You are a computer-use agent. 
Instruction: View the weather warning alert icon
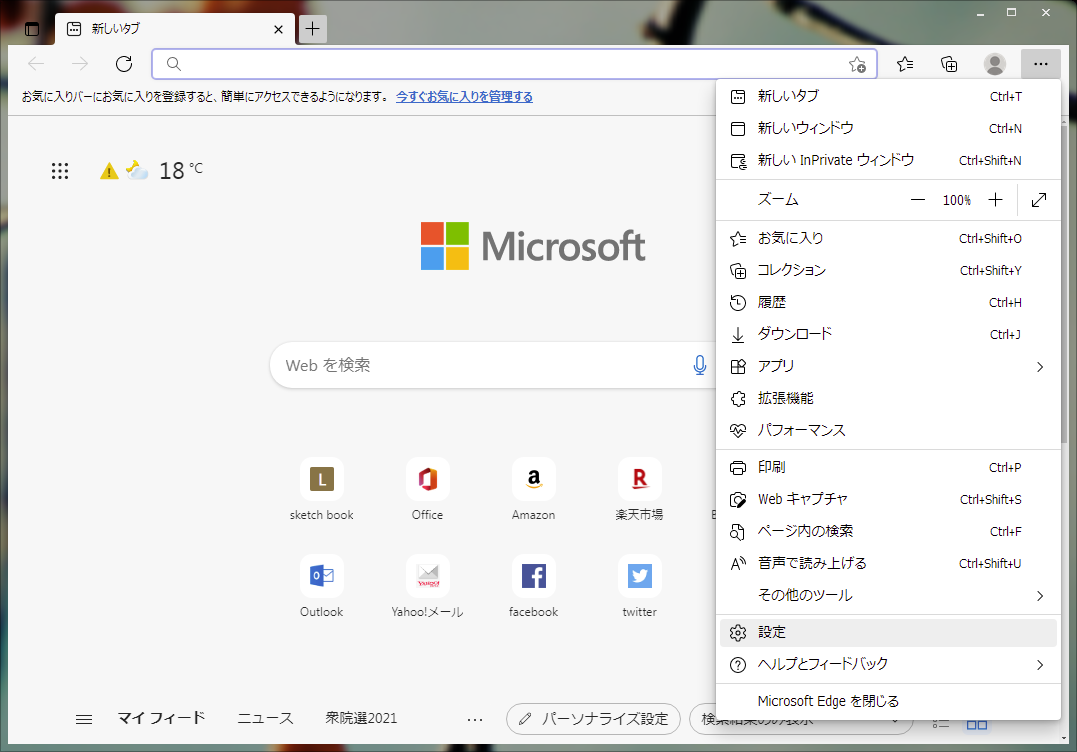[109, 171]
